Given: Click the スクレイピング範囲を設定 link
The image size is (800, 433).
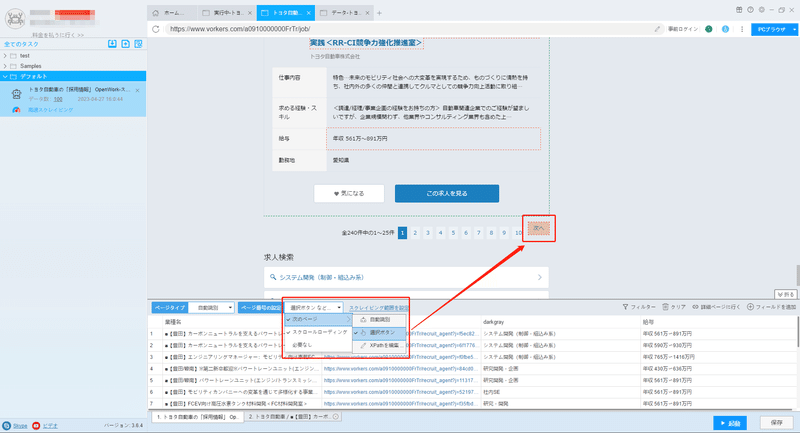Looking at the screenshot, I should 379,308.
